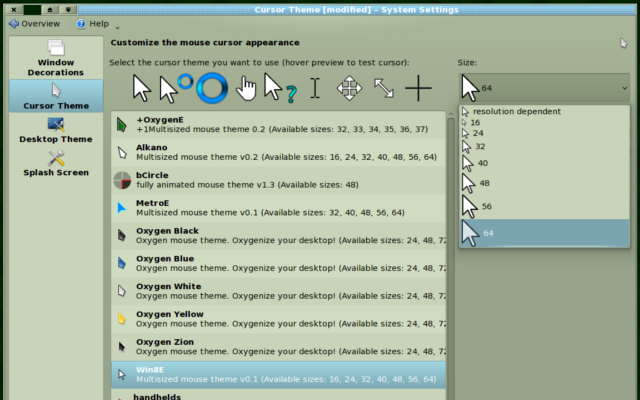Collapse the Size combo box showing 64
640x400 pixels.
pos(544,88)
